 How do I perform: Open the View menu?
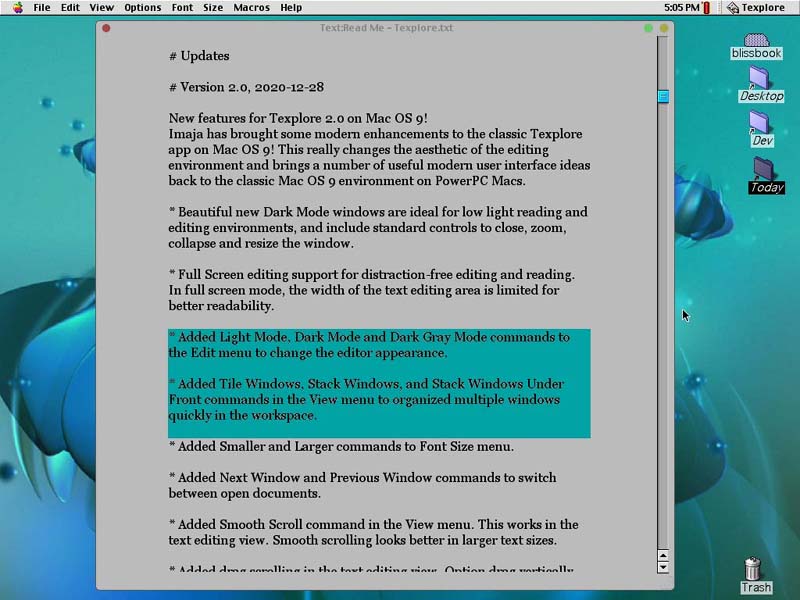pyautogui.click(x=102, y=8)
